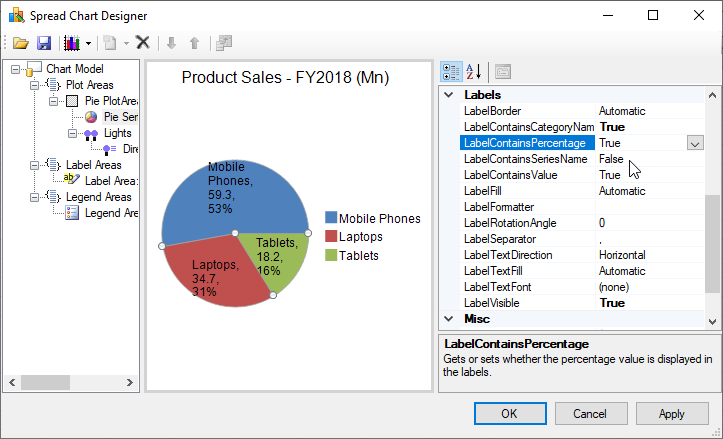Select the Label Areas tree item
Screen dimensions: 723x439
pyautogui.click(x=93, y=165)
